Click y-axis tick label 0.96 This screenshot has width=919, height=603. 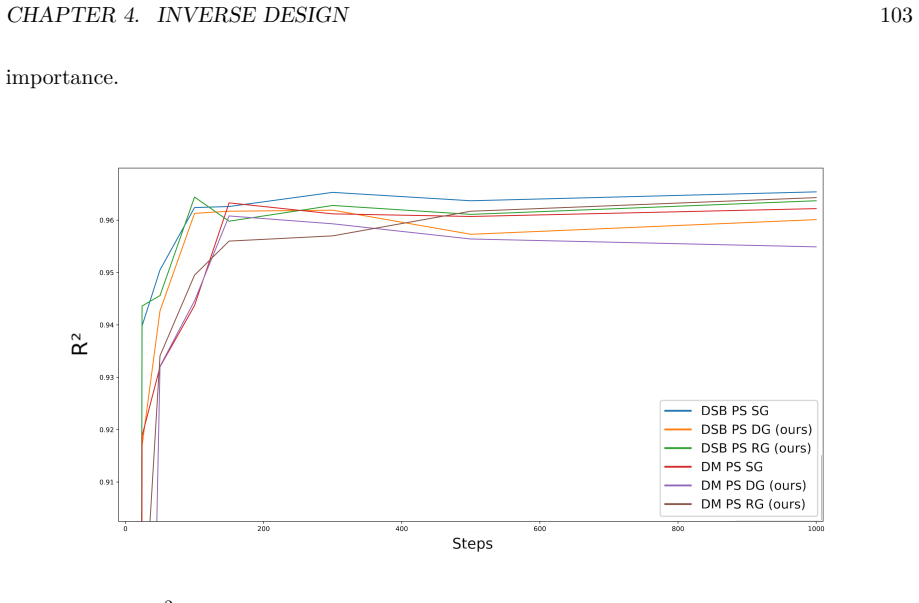[107, 220]
